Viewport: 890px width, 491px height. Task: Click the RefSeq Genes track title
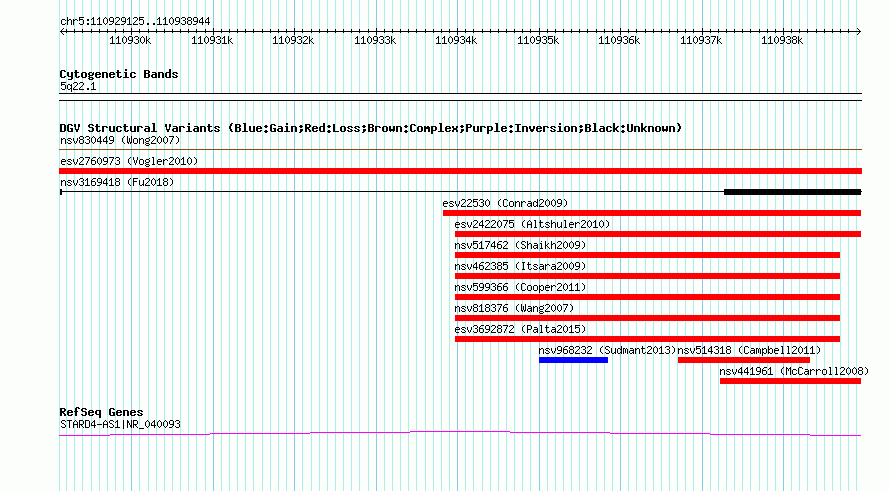click(101, 412)
